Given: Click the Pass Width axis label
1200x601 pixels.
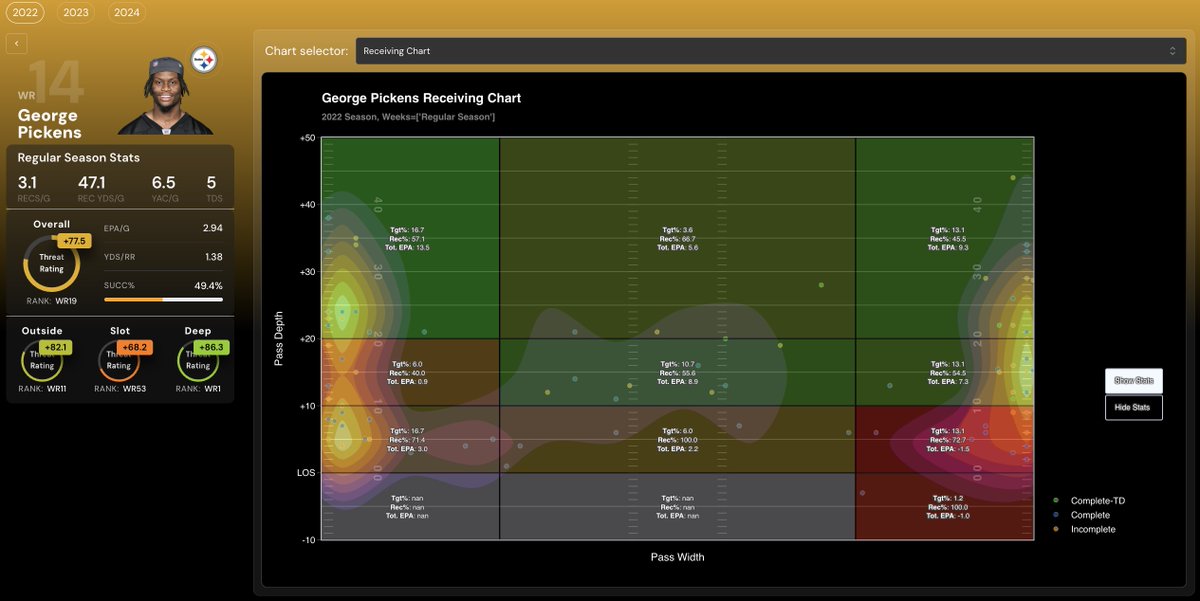Looking at the screenshot, I should tap(677, 557).
